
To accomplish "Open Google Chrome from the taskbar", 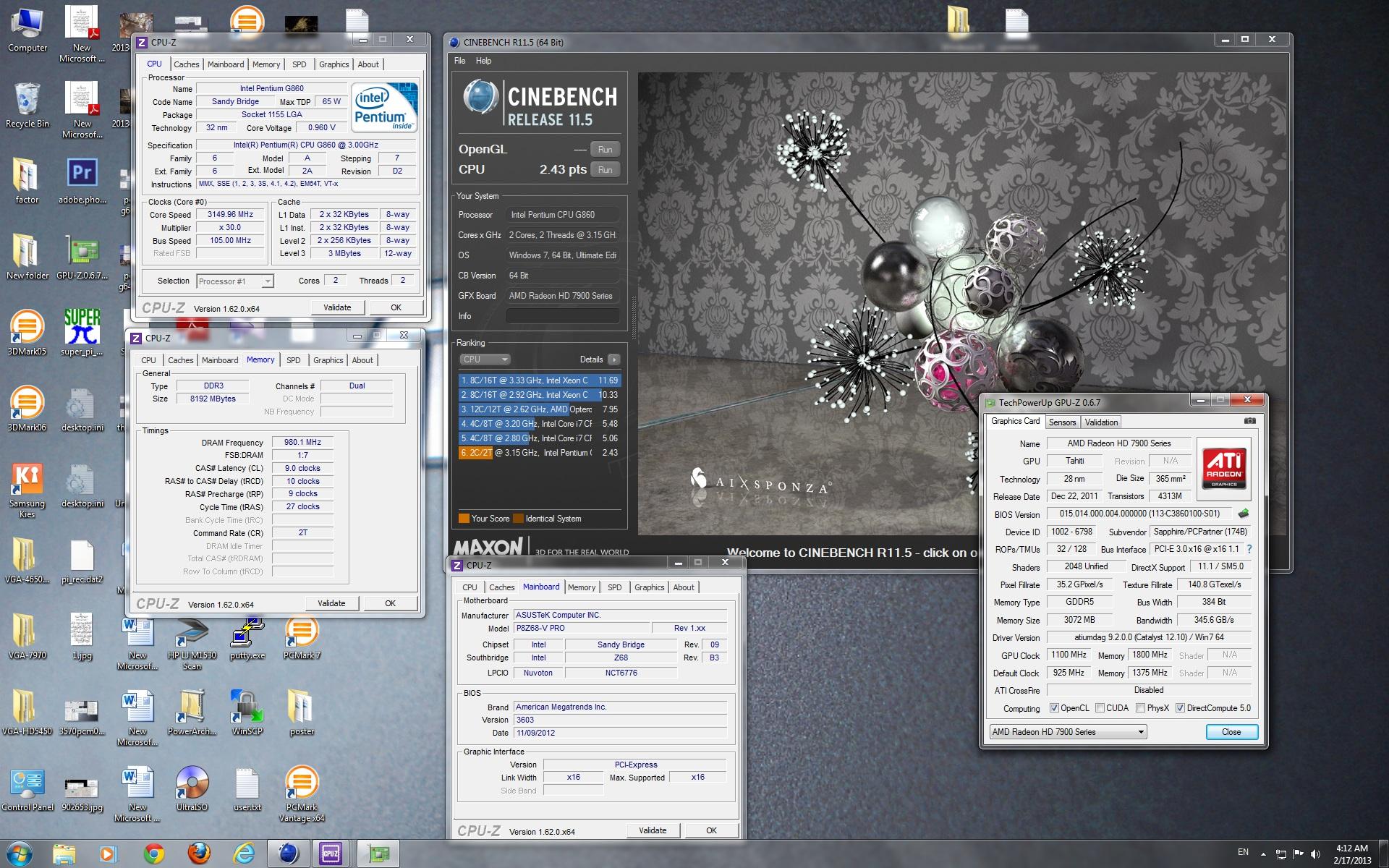I will 153,854.
